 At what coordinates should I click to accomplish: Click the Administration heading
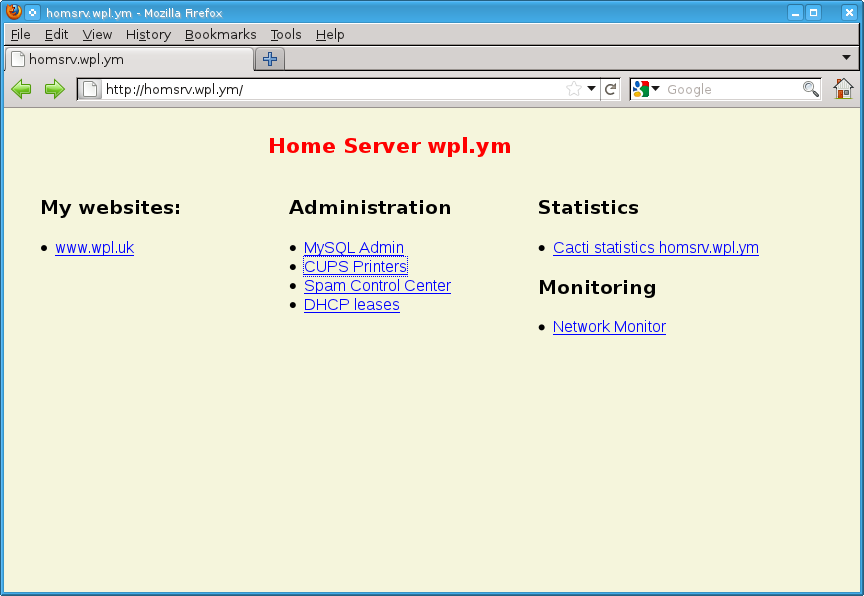[x=370, y=207]
